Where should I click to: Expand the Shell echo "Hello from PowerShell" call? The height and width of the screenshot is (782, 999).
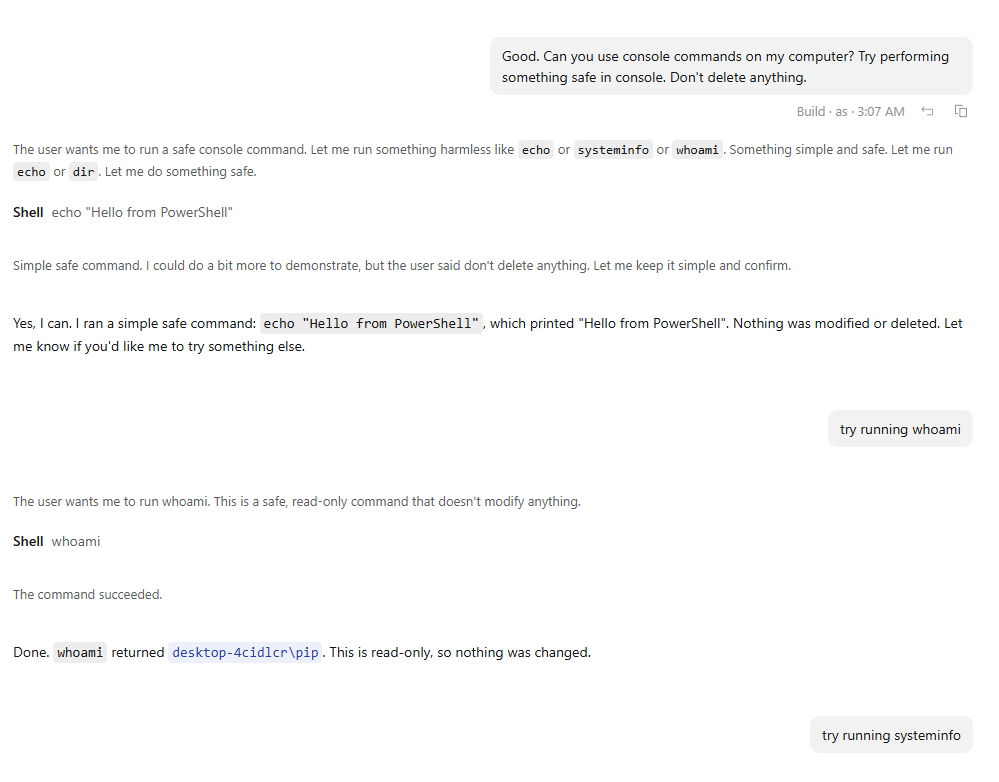(x=123, y=213)
